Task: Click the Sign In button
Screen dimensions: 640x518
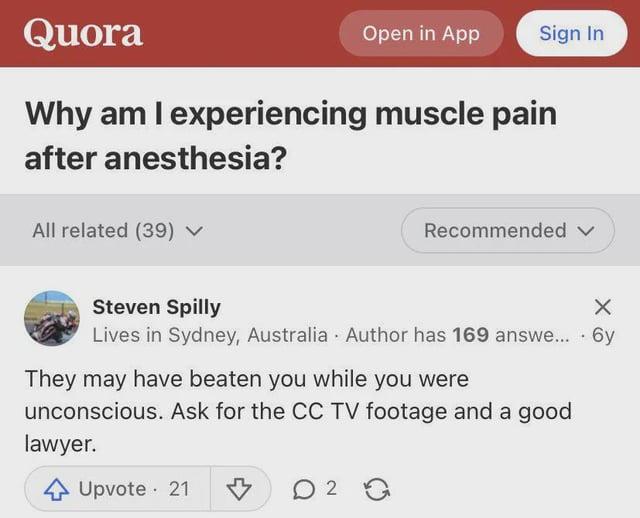Action: click(571, 33)
